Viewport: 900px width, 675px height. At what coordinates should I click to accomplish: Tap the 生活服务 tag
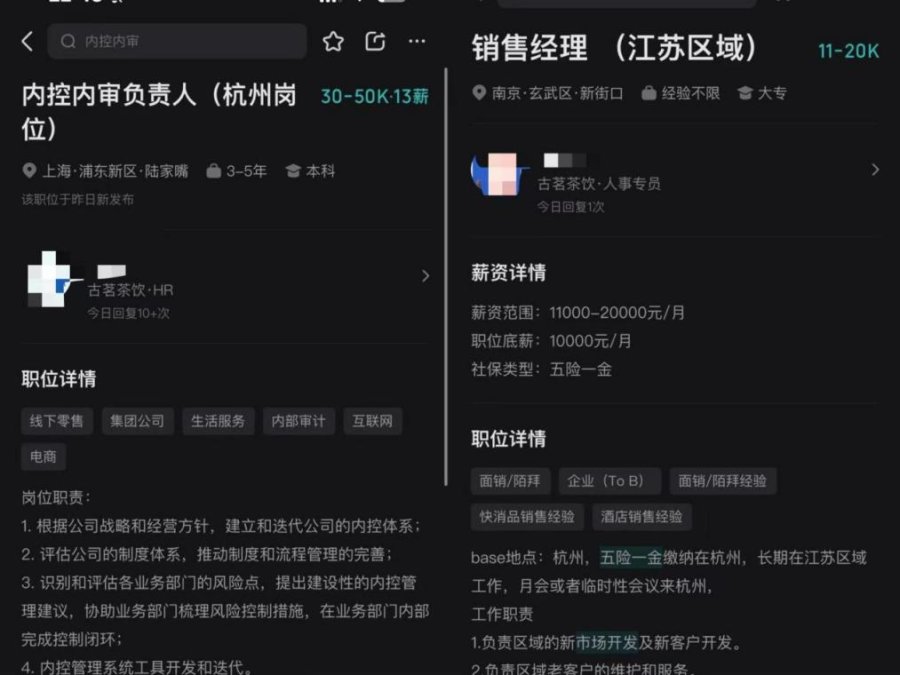[218, 421]
